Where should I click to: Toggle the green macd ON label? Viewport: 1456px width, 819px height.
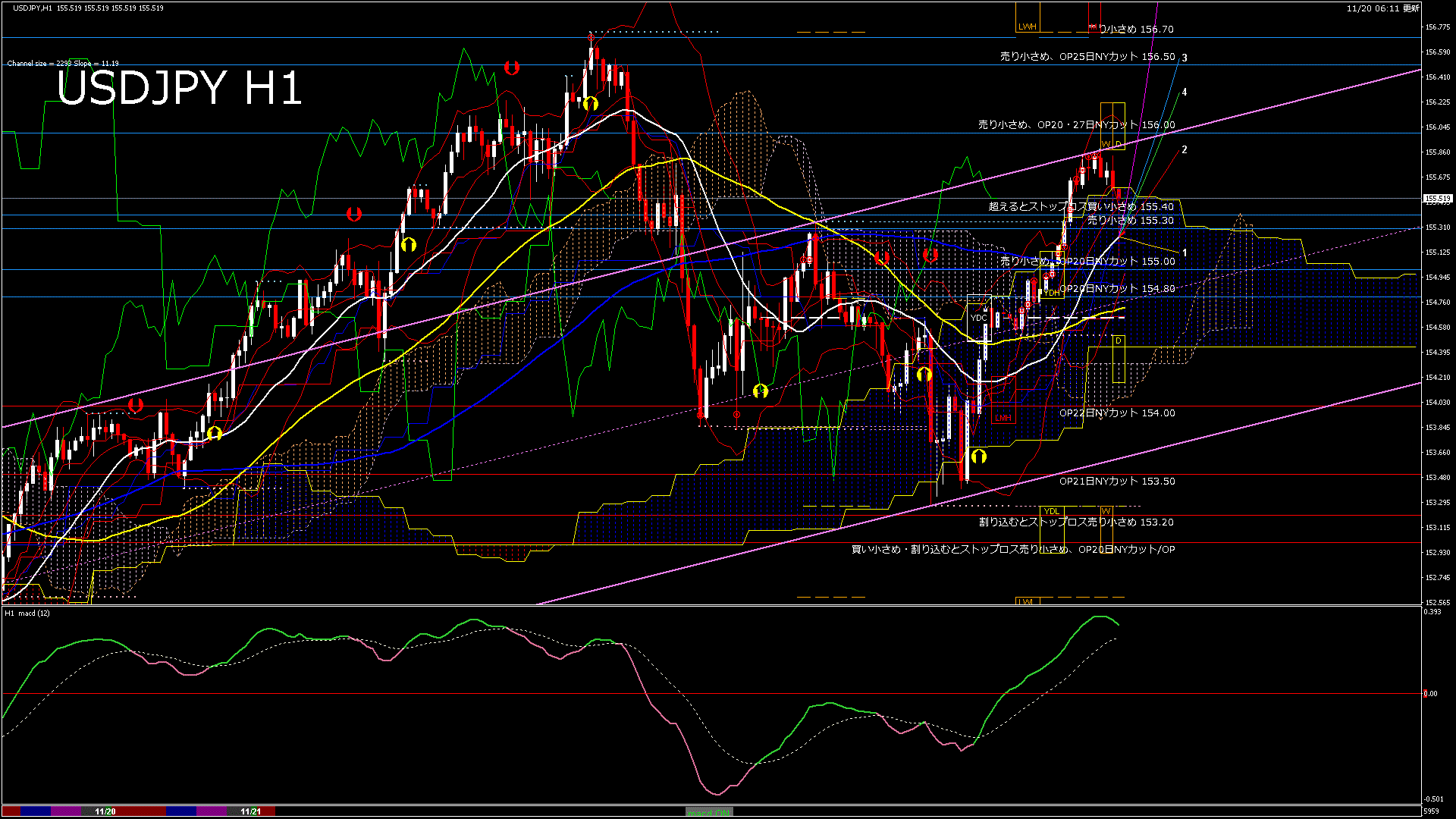click(708, 811)
